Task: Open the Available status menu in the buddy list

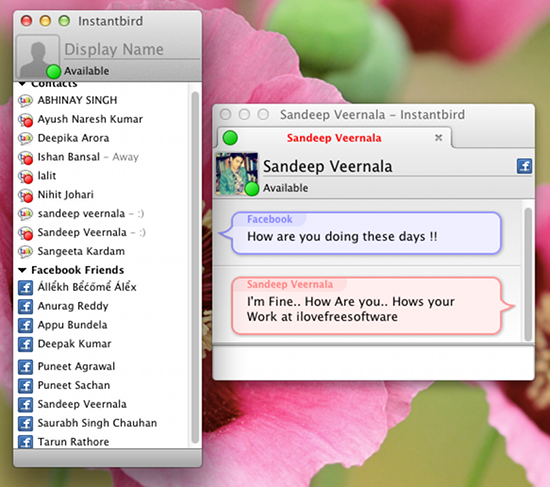Action: (86, 71)
